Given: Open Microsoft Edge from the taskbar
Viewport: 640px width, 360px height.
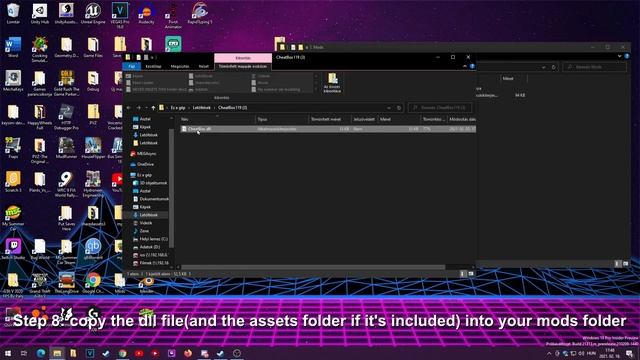Looking at the screenshot, I should click(x=41, y=353).
